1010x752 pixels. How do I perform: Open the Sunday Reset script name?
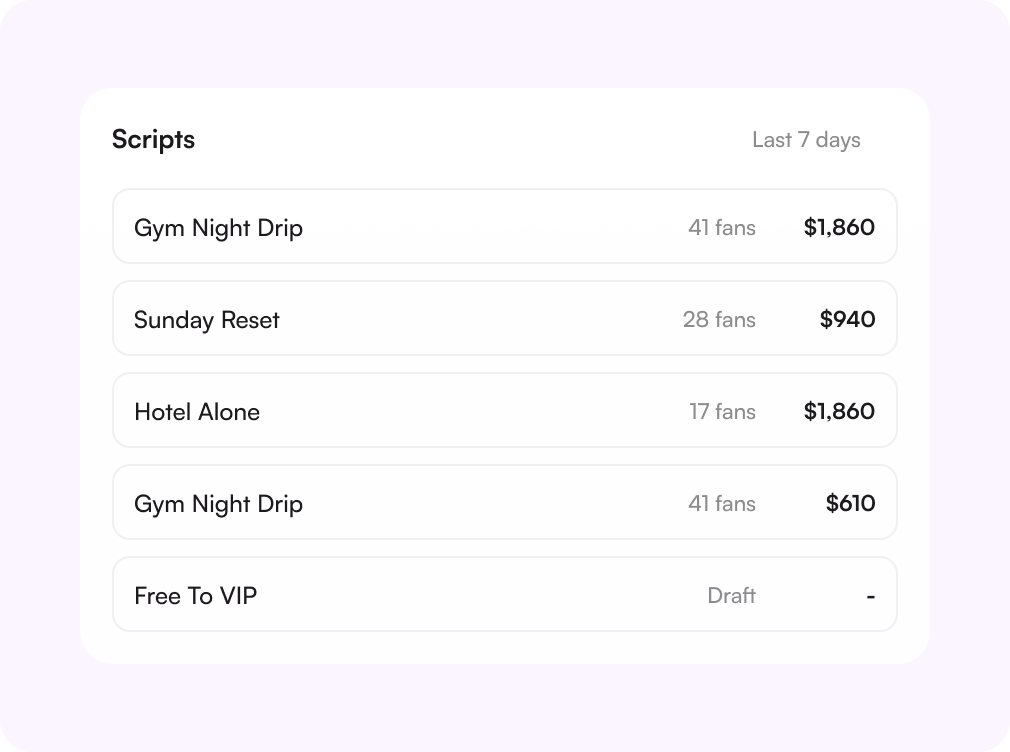(207, 320)
